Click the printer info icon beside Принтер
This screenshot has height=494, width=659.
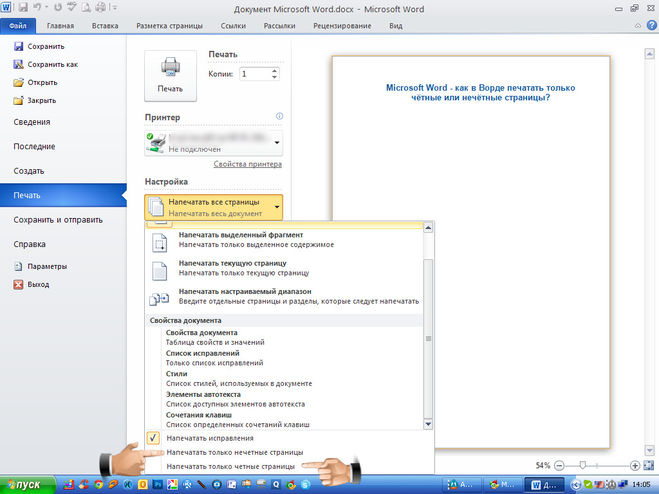[280, 117]
